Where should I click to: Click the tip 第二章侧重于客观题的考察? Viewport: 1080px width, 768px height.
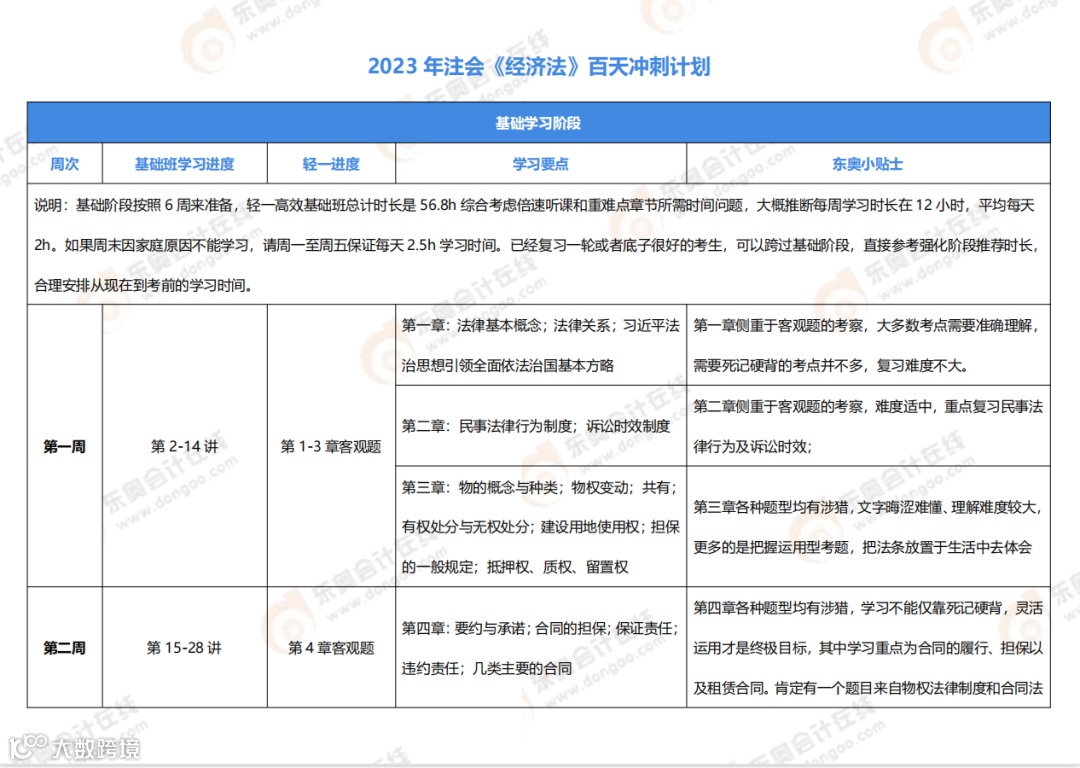click(x=868, y=426)
